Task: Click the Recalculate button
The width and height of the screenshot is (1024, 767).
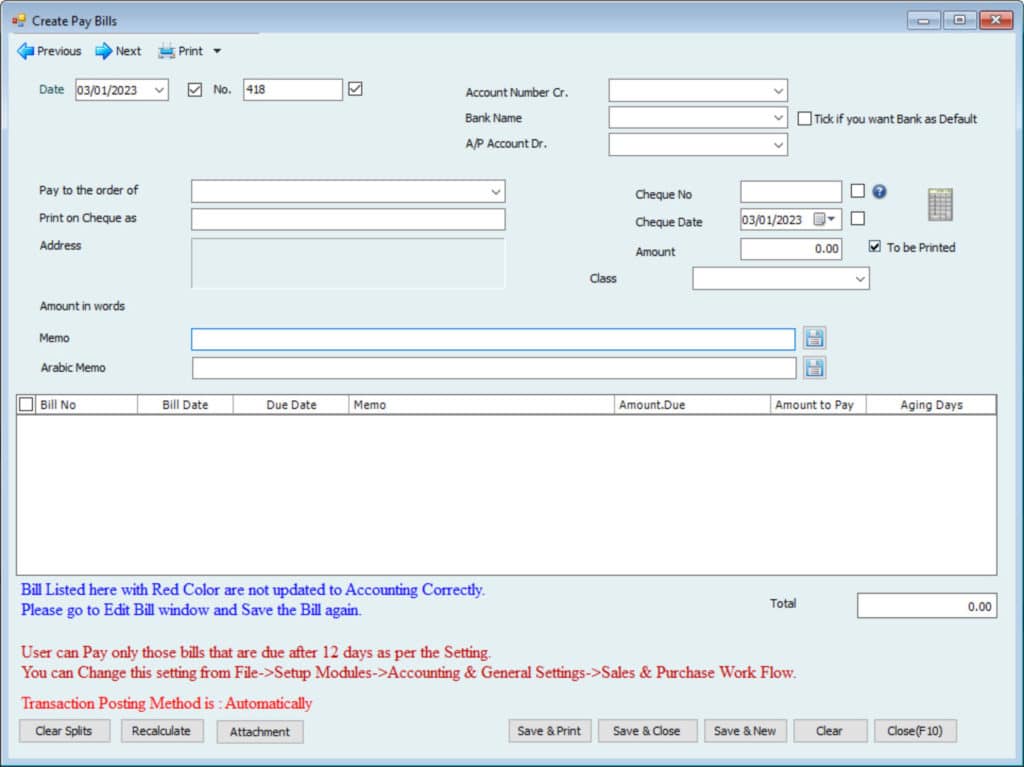Action: click(x=161, y=731)
